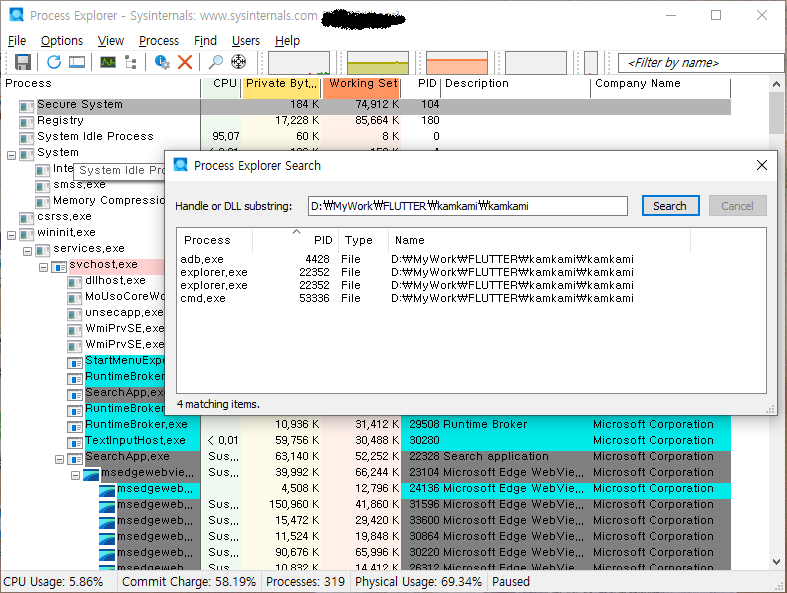Click the Physical Usage status entry

point(419,582)
